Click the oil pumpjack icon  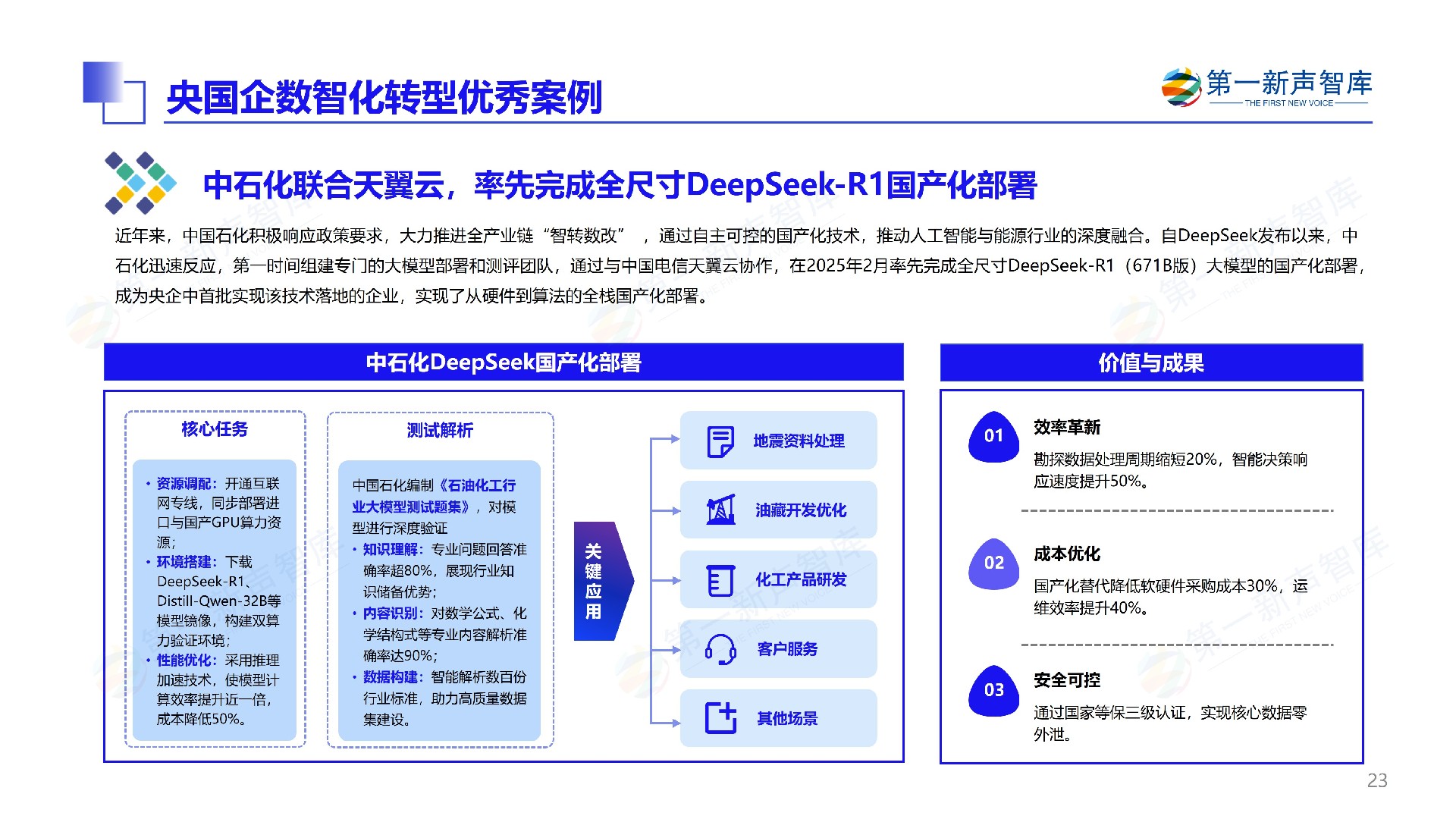point(720,510)
